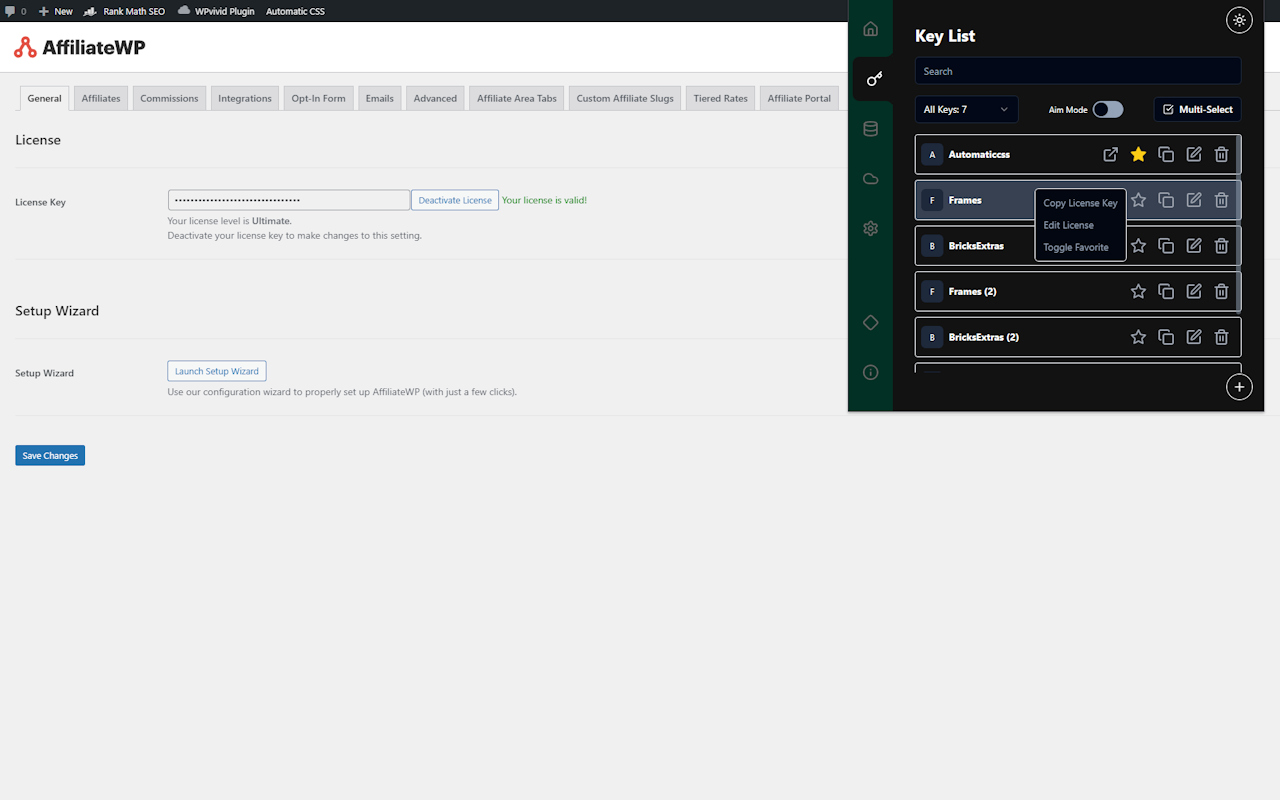Favorite the BricksExtras key star
The height and width of the screenshot is (800, 1280).
1138,245
